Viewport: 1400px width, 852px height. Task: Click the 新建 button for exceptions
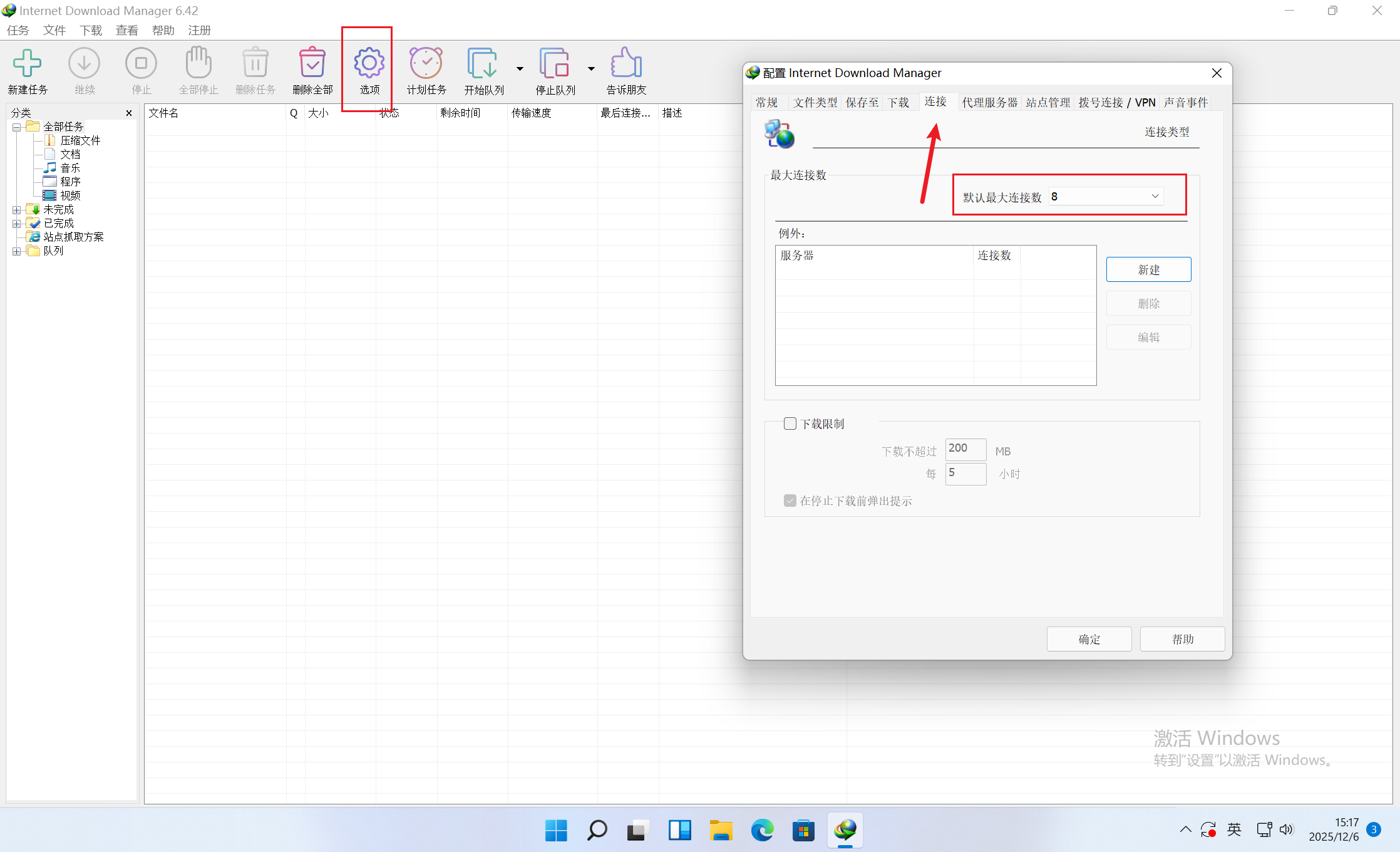tap(1148, 270)
